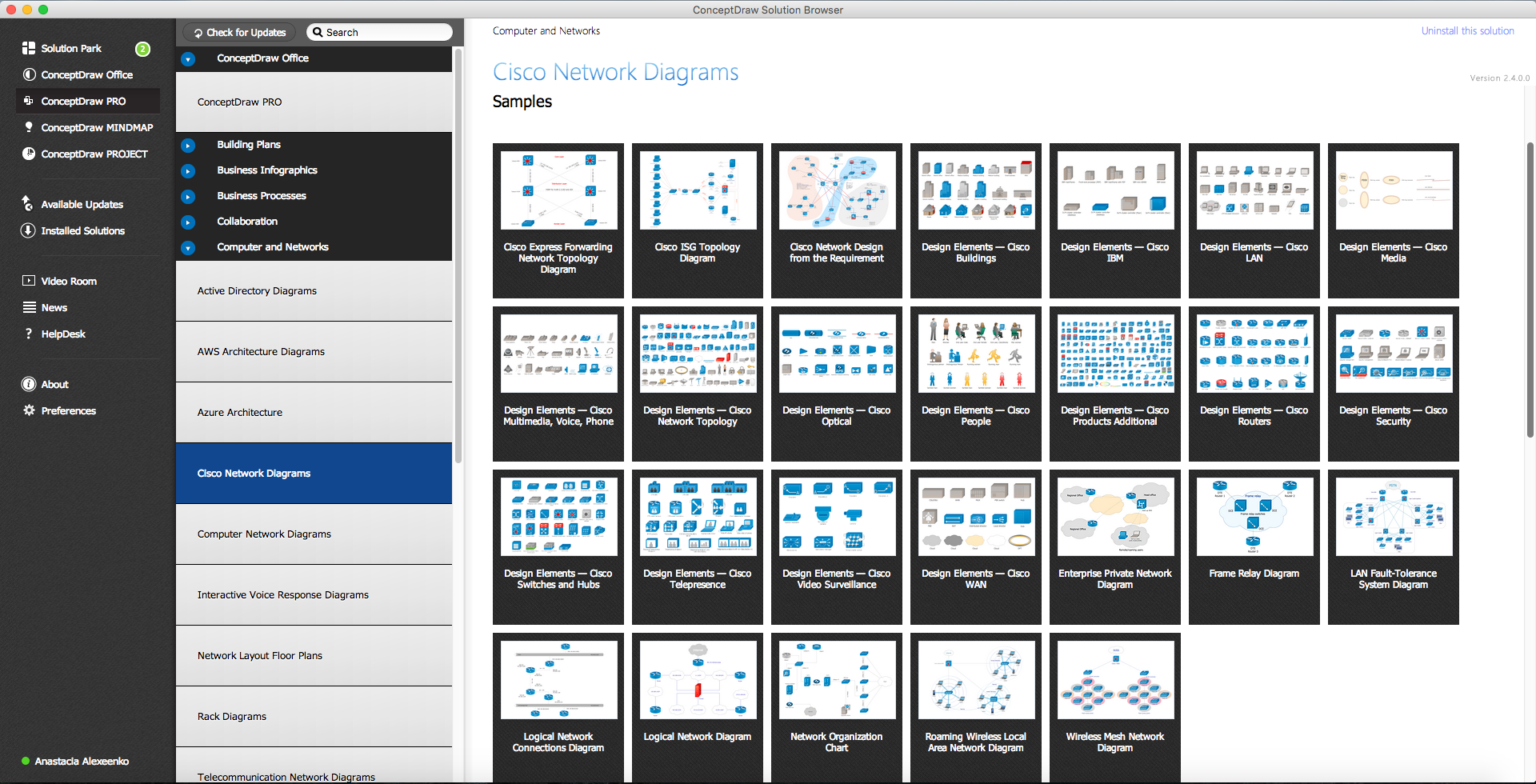
Task: Open the Design Elements Cisco Buildings sample
Action: [976, 221]
